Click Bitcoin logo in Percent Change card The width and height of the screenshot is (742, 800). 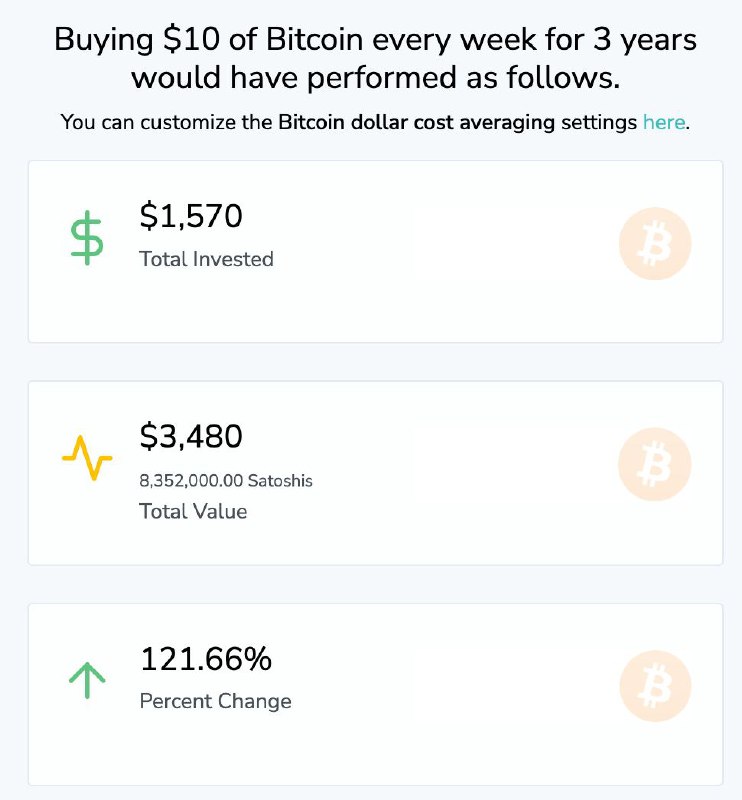(655, 686)
